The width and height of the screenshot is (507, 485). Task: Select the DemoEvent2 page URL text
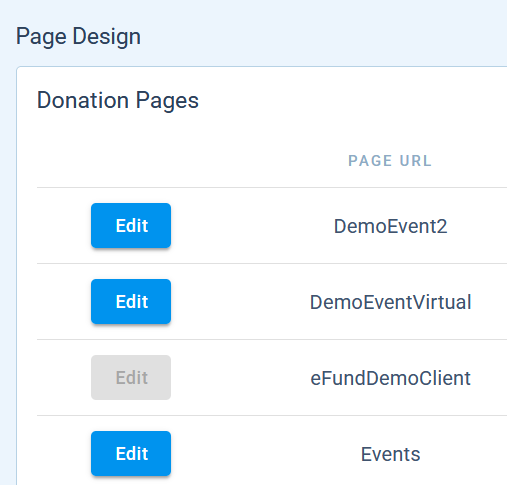pyautogui.click(x=390, y=226)
